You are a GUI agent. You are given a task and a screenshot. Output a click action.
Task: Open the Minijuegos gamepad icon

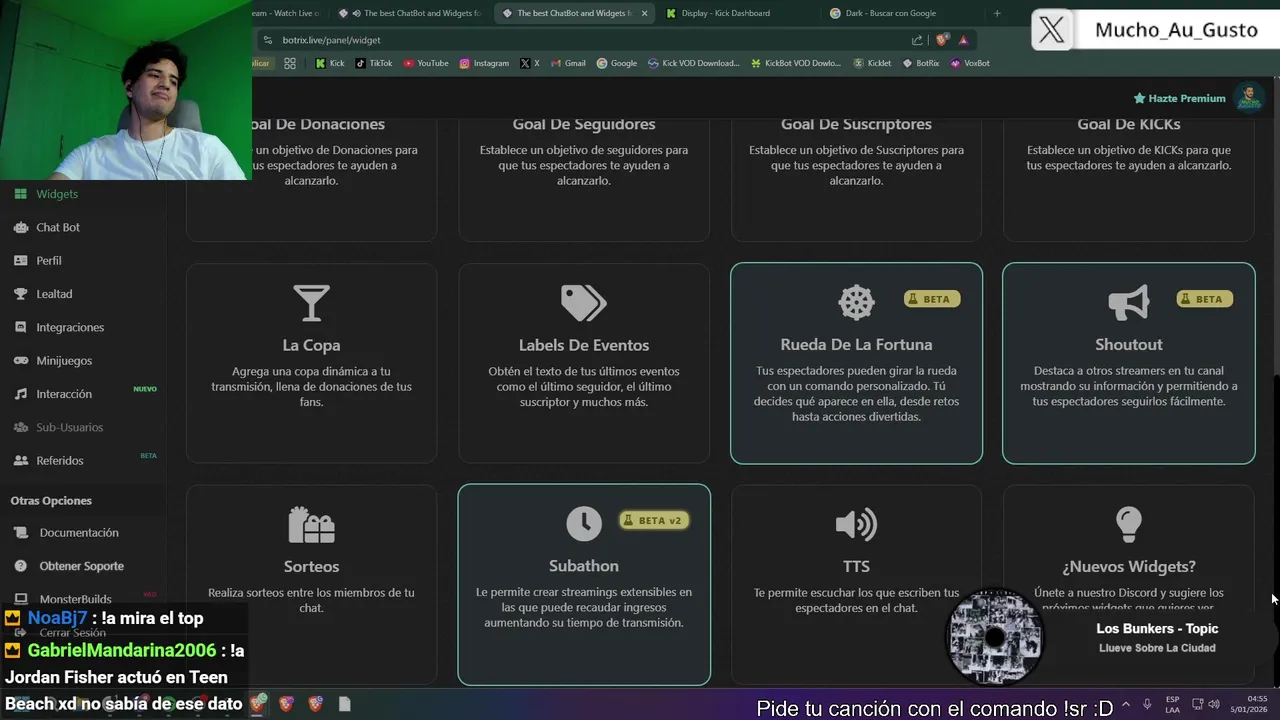20,360
